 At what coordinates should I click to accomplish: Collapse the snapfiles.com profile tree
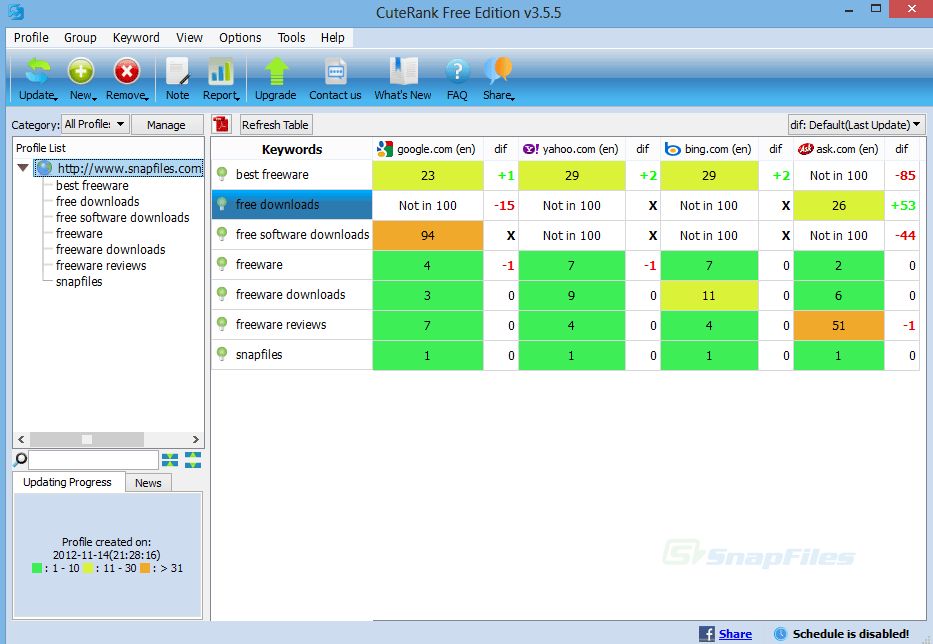23,168
